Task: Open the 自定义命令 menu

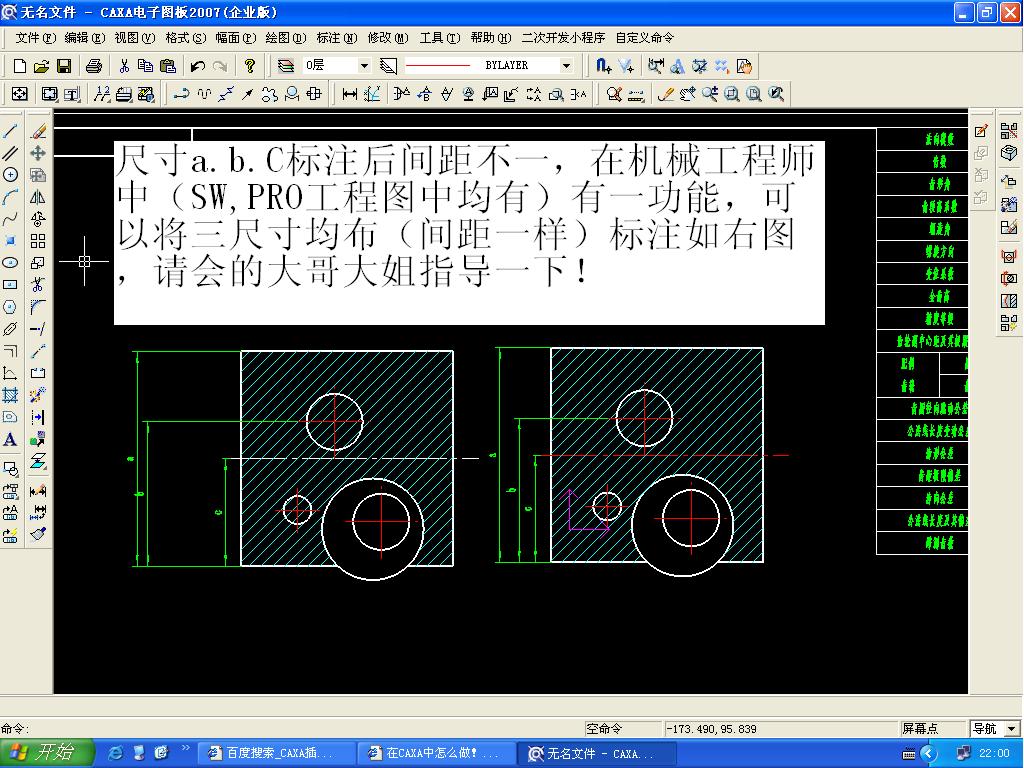Action: coord(645,38)
